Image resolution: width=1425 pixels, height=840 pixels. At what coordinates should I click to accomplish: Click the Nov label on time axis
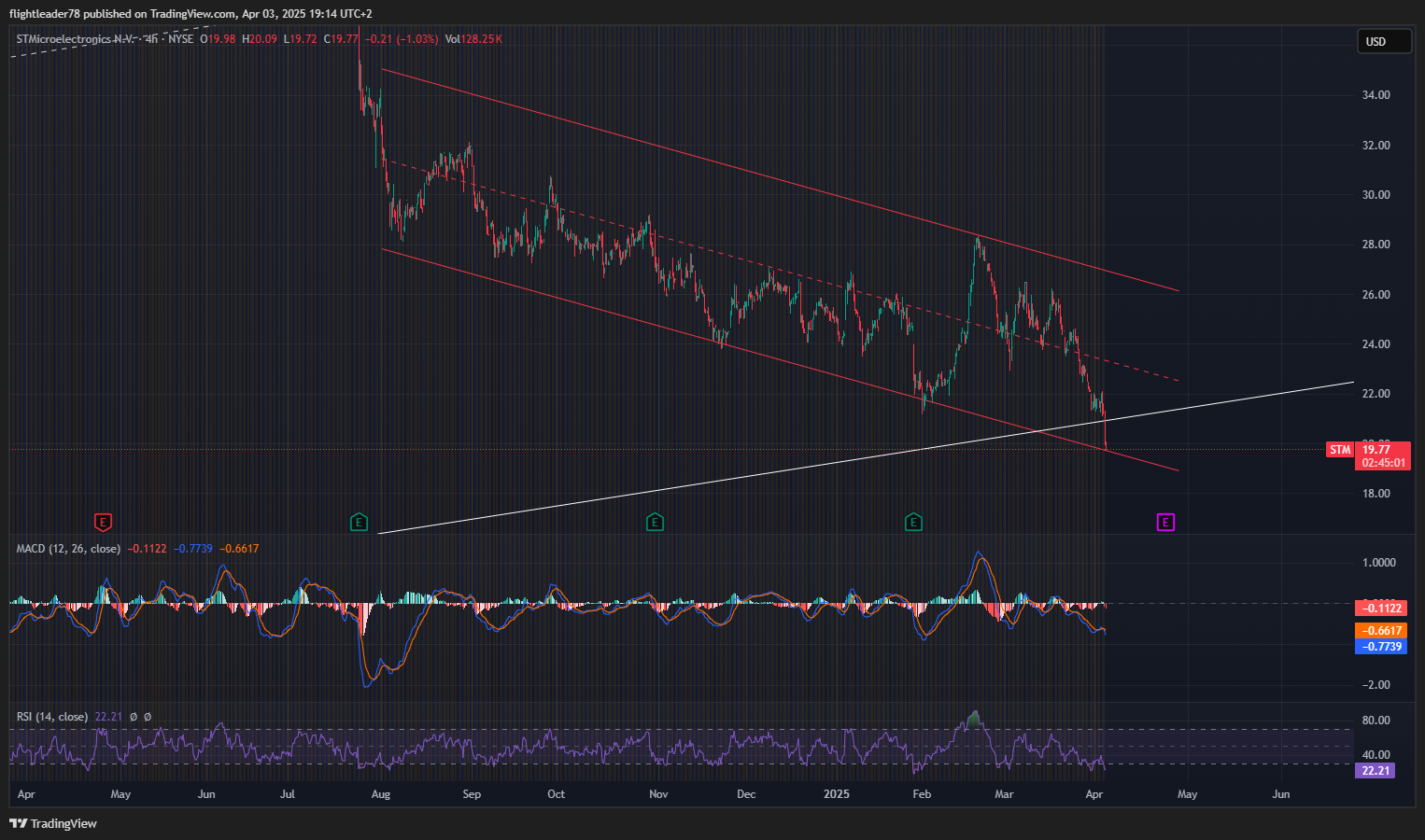pyautogui.click(x=658, y=795)
